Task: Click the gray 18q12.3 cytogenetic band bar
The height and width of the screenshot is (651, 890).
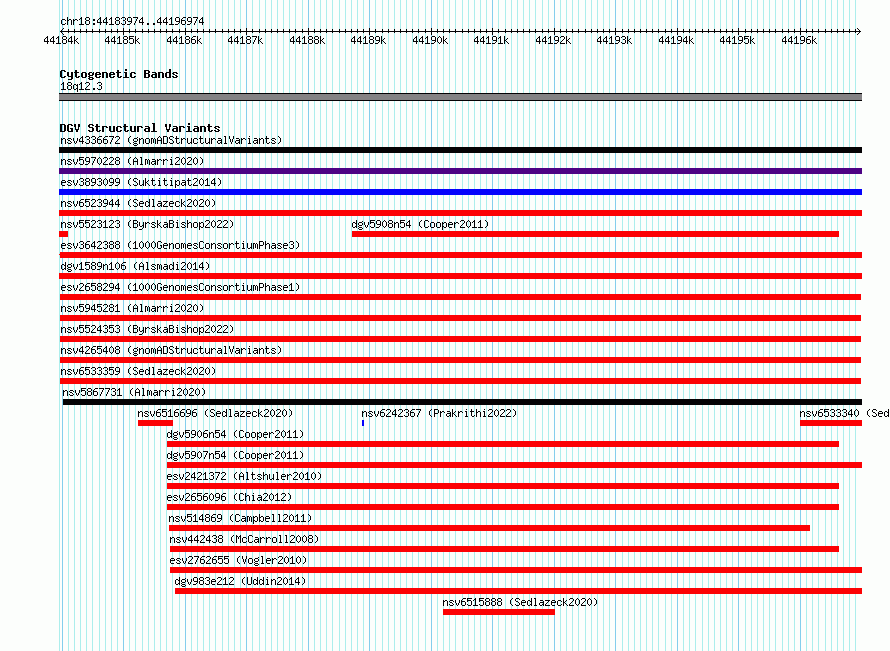Action: pyautogui.click(x=460, y=97)
